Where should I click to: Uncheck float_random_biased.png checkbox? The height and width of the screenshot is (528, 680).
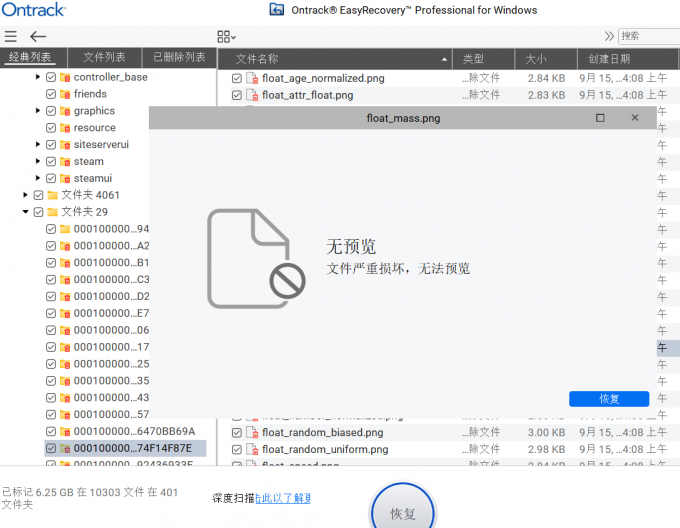tap(237, 433)
